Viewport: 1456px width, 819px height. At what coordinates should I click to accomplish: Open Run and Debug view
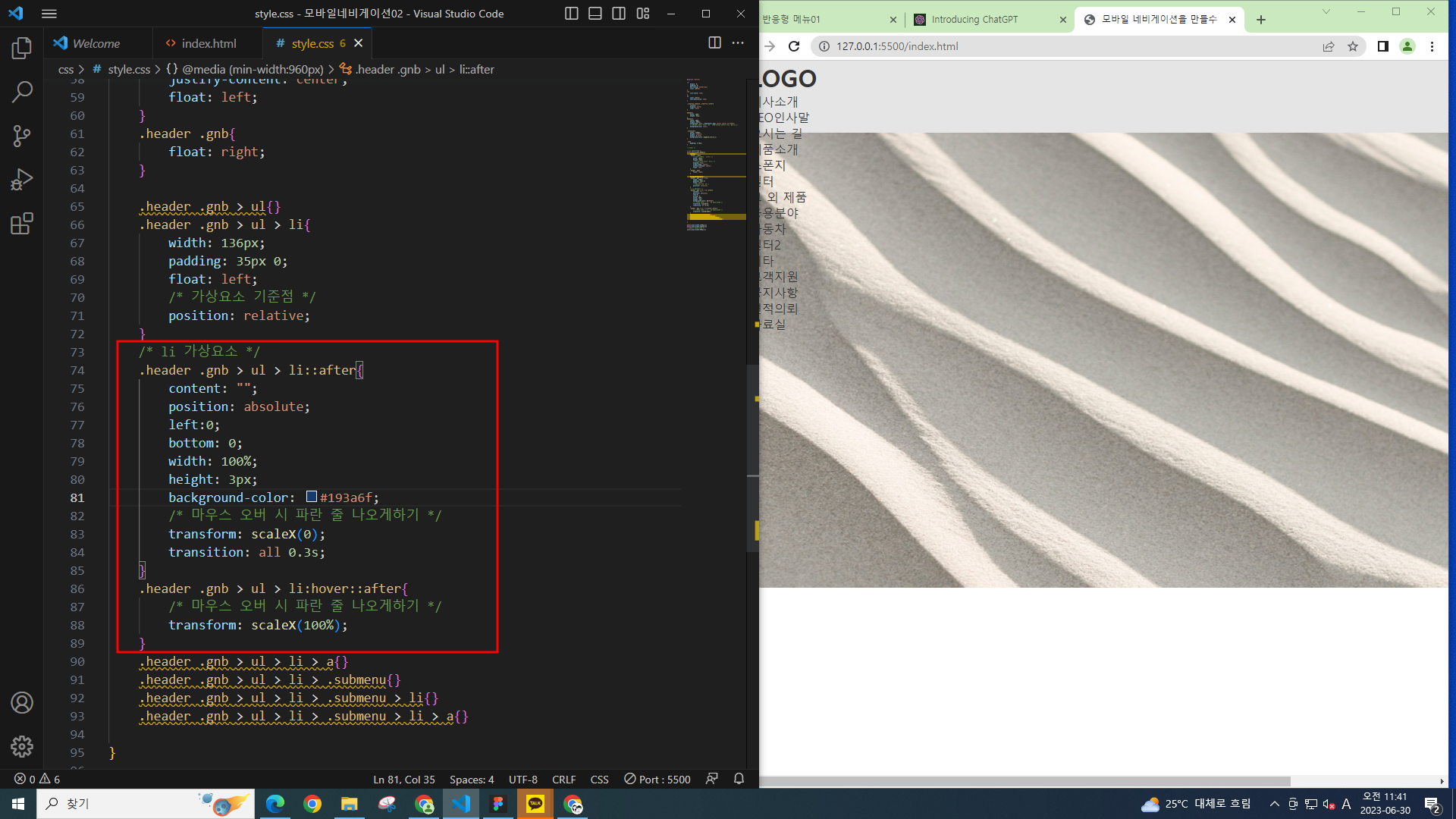pyautogui.click(x=22, y=180)
